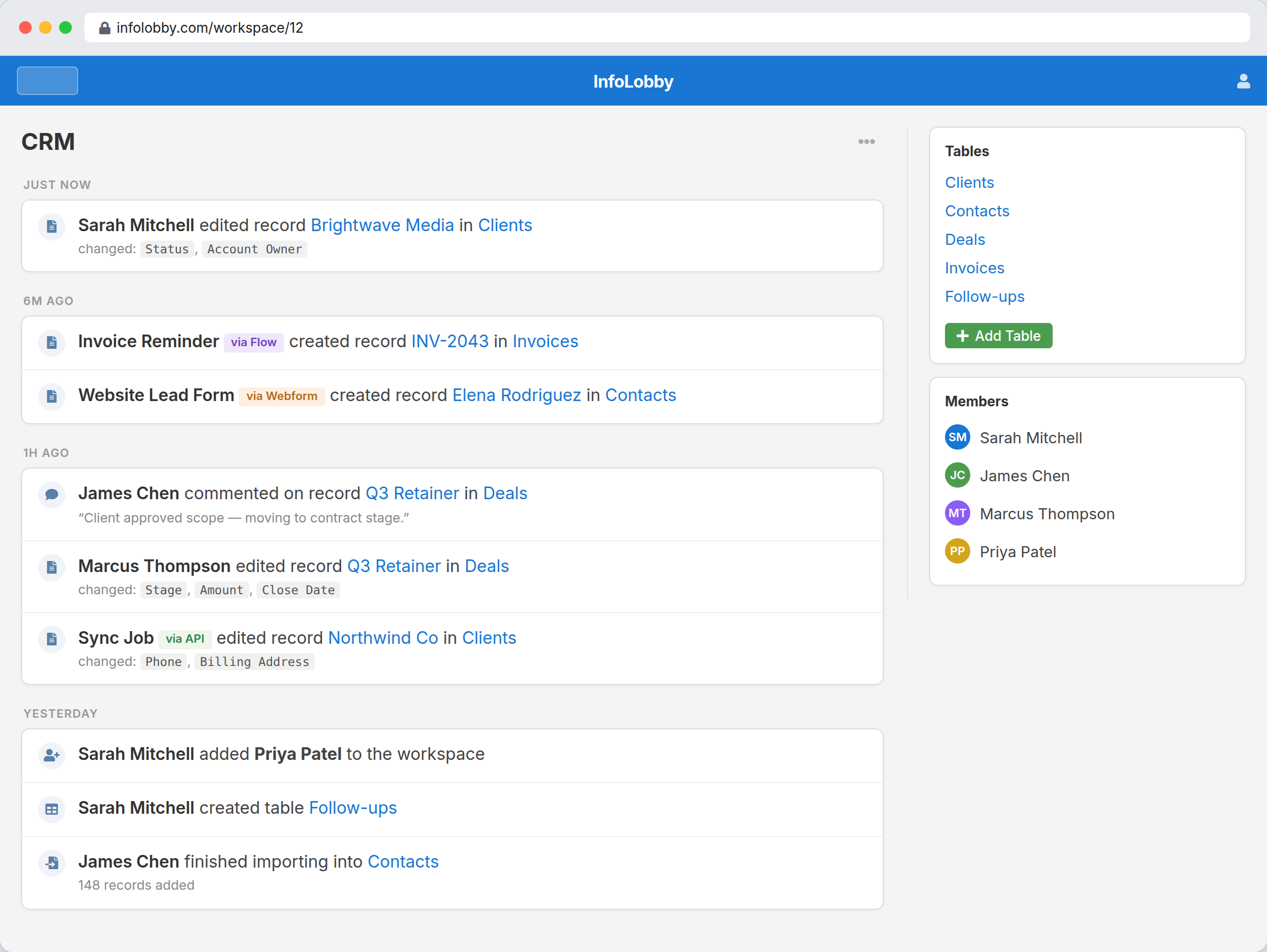Open Clients link in Sync Job entry
Viewport: 1267px width, 952px height.
(x=488, y=639)
